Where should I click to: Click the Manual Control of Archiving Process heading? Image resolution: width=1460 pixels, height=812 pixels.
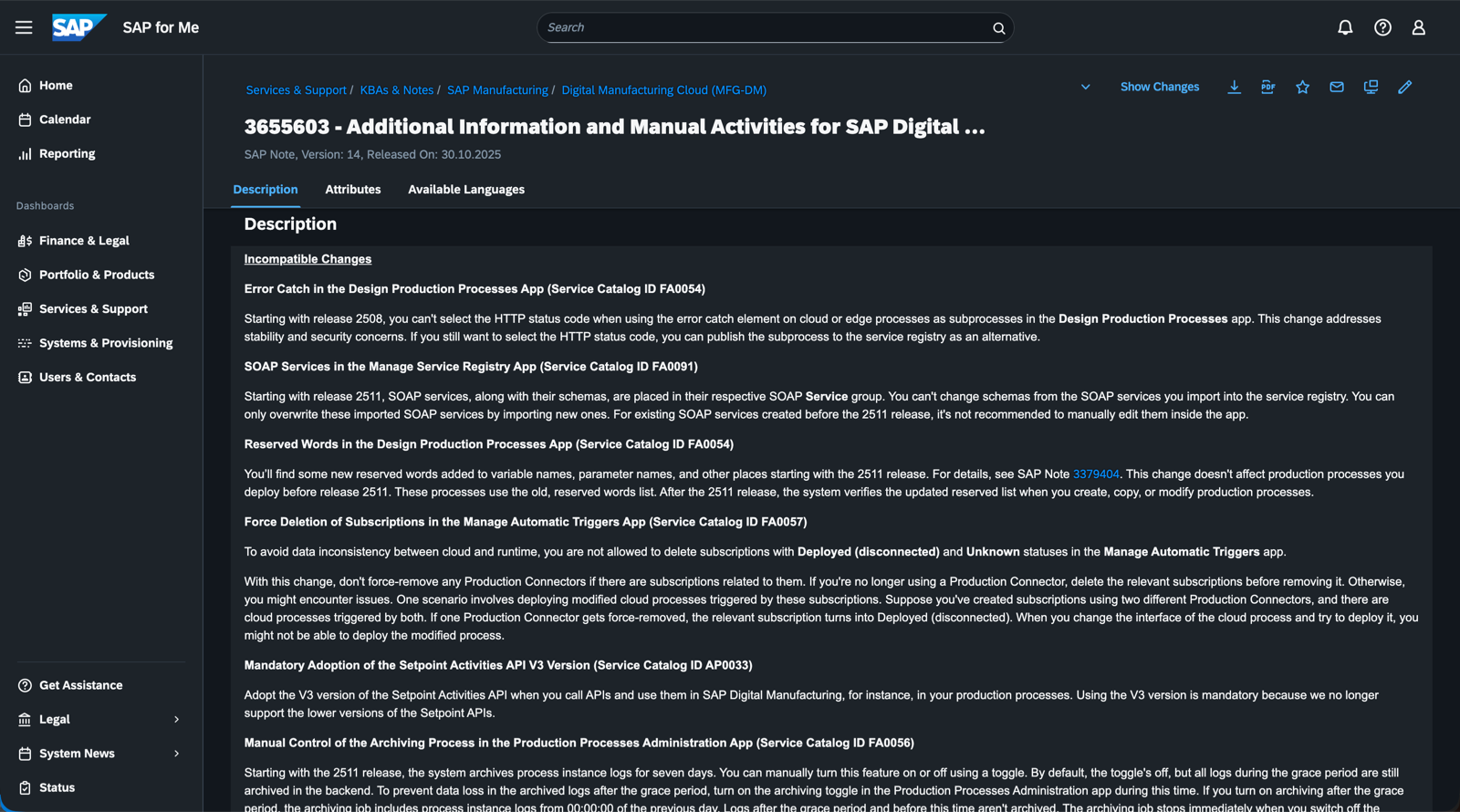[579, 744]
